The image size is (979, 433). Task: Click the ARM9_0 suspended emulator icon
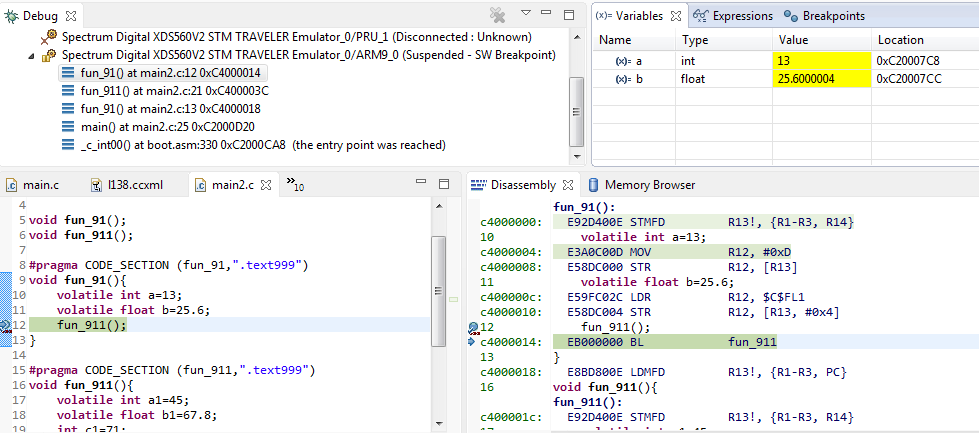click(49, 55)
